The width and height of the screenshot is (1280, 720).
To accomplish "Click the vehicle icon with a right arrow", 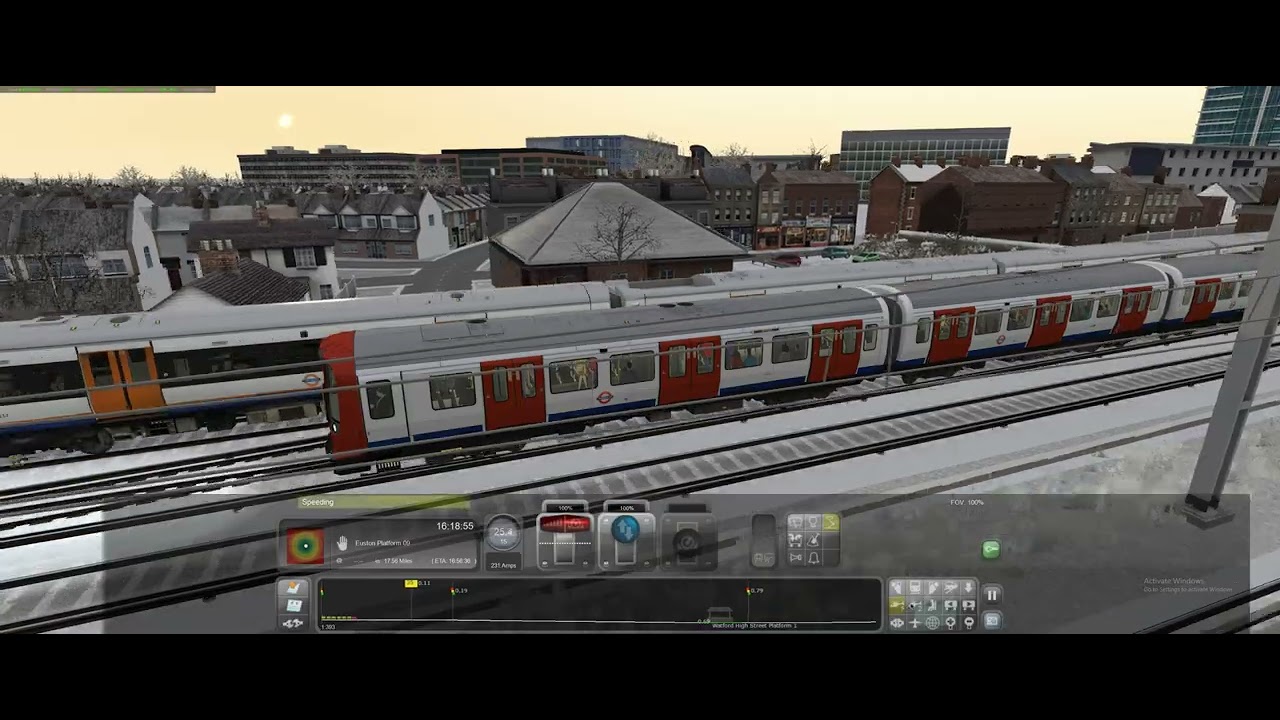I will (x=969, y=605).
